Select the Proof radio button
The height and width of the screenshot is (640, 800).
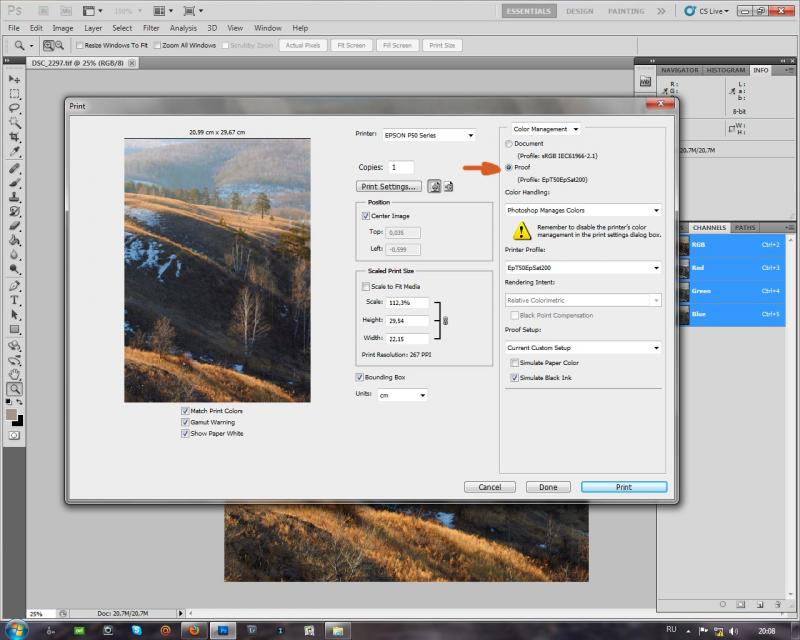[509, 167]
